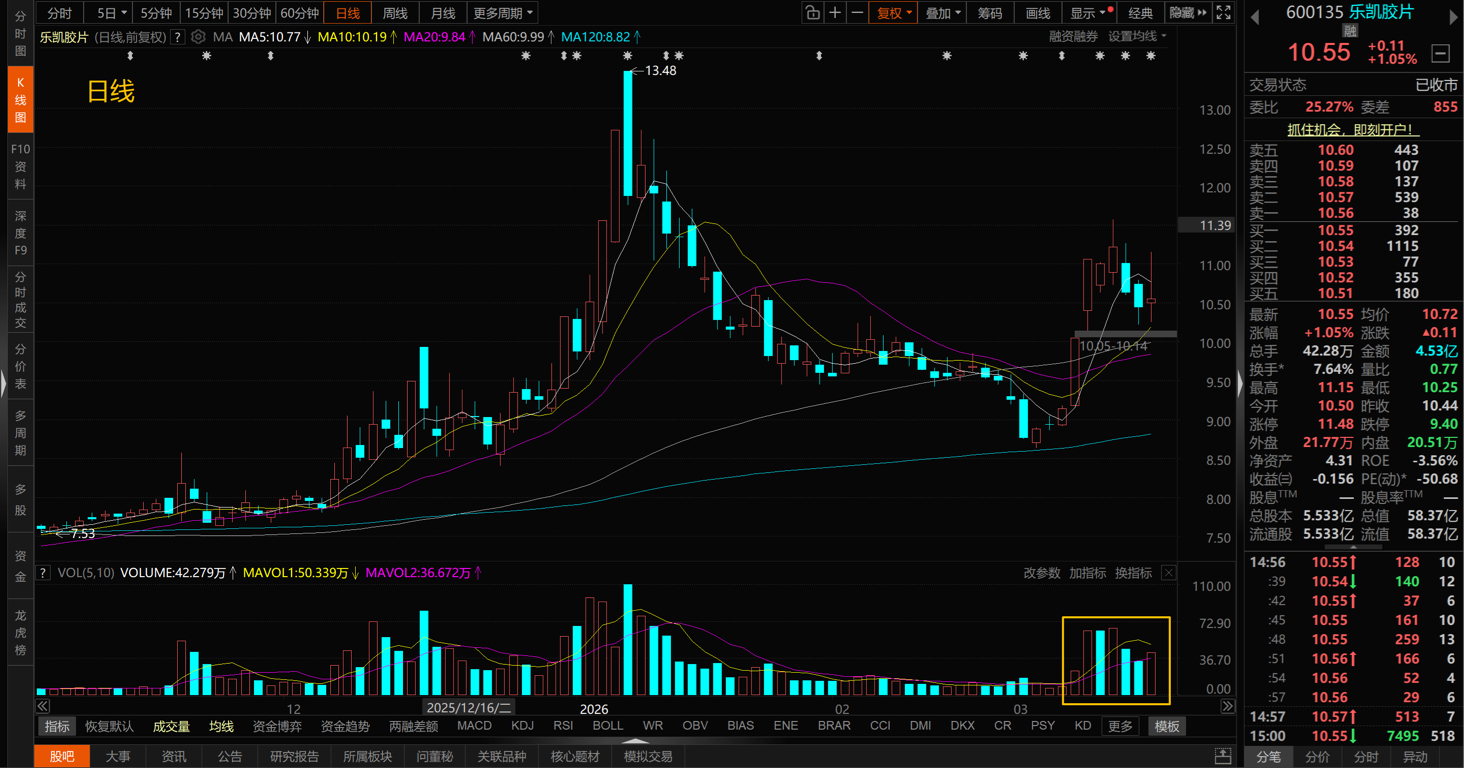Switch to 60分钟 period tab
The width and height of the screenshot is (1464, 768).
(x=299, y=13)
